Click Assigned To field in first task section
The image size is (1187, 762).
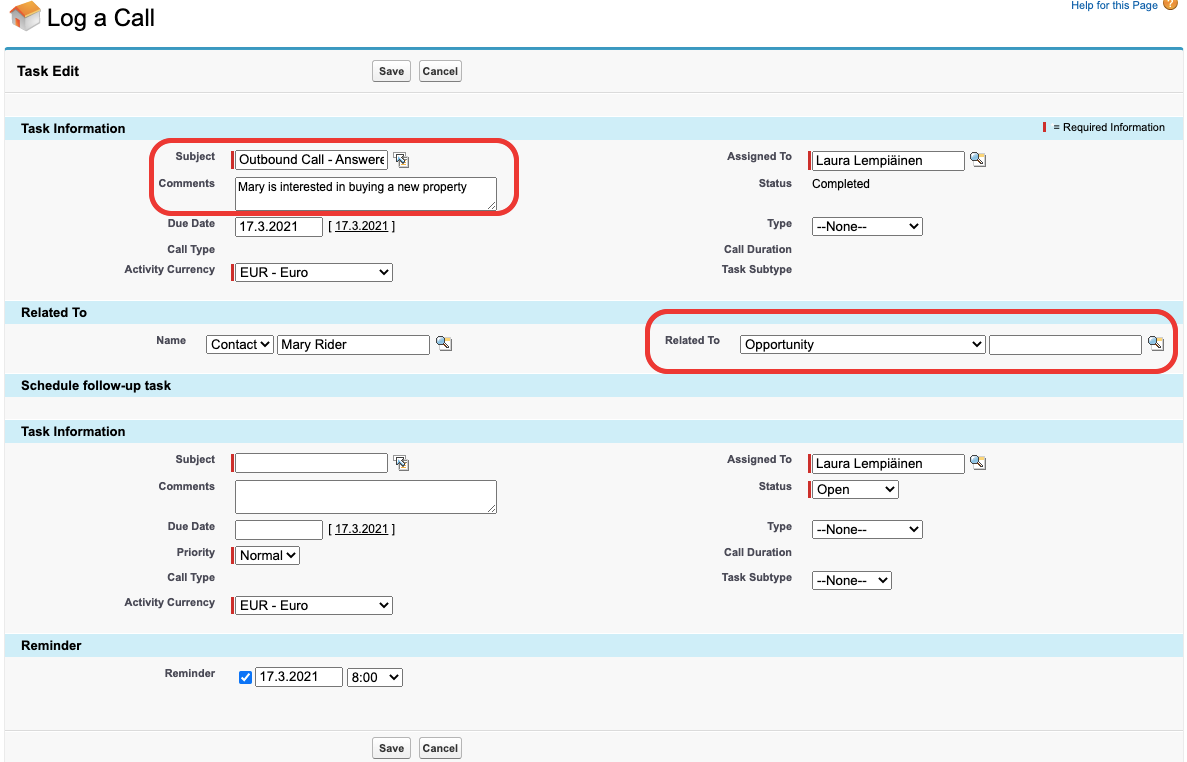(x=888, y=160)
